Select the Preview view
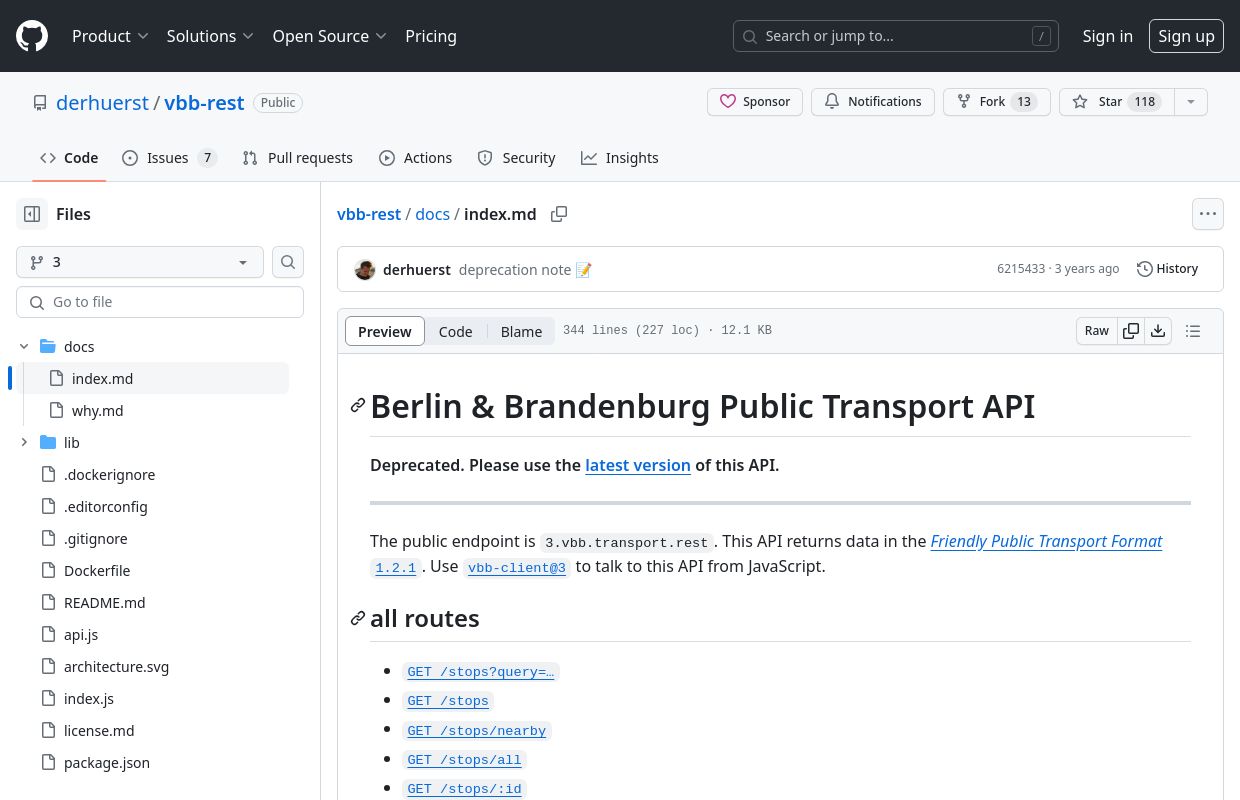Viewport: 1240px width, 800px height. tap(385, 331)
